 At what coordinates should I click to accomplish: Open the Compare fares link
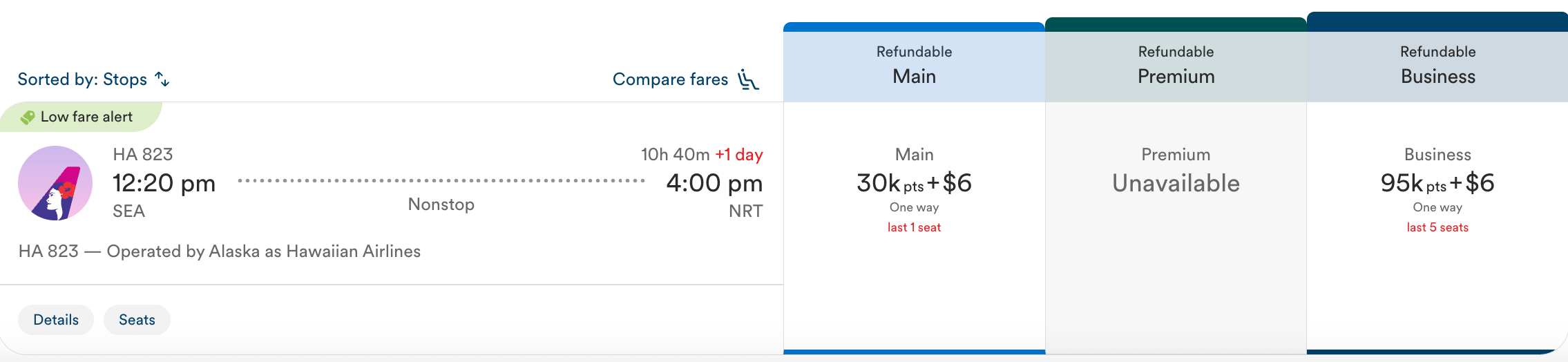(670, 79)
